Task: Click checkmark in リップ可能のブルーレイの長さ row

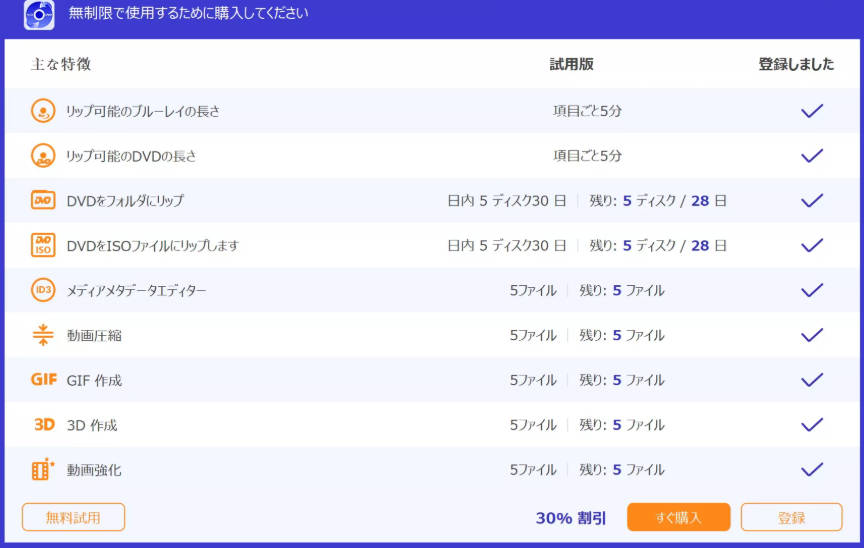Action: (x=812, y=111)
